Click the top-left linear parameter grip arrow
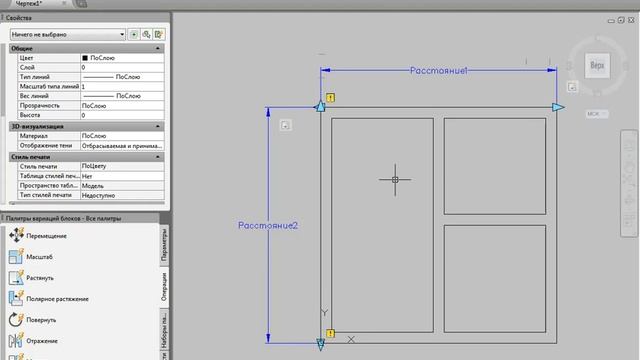640x360 pixels. click(x=320, y=107)
